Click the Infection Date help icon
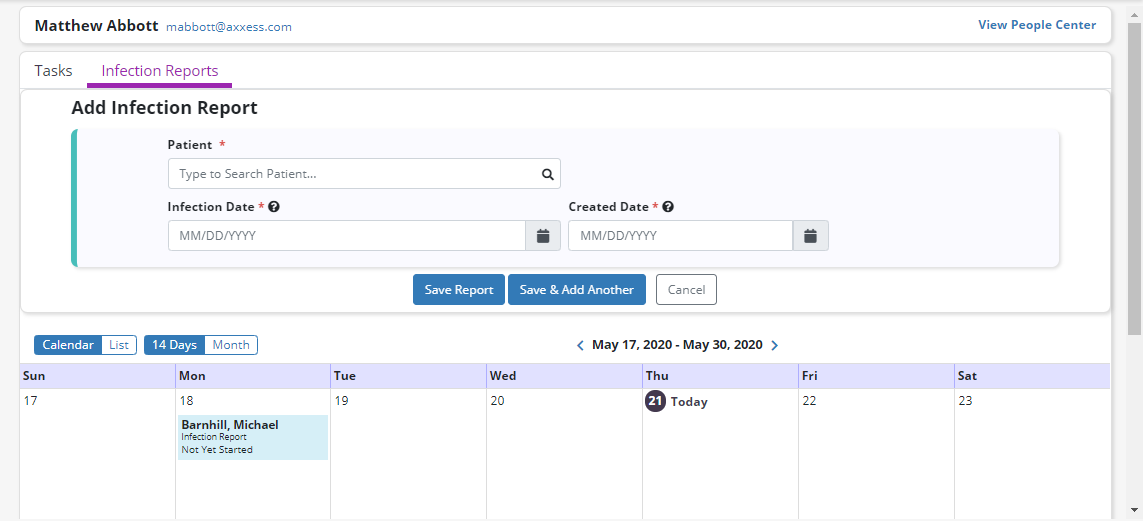The width and height of the screenshot is (1143, 521). click(274, 207)
